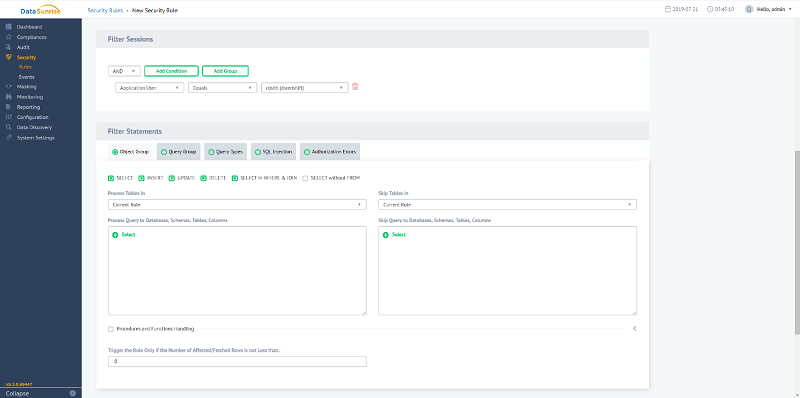Click the Configuration sliders icon
This screenshot has width=800, height=398.
(x=9, y=117)
